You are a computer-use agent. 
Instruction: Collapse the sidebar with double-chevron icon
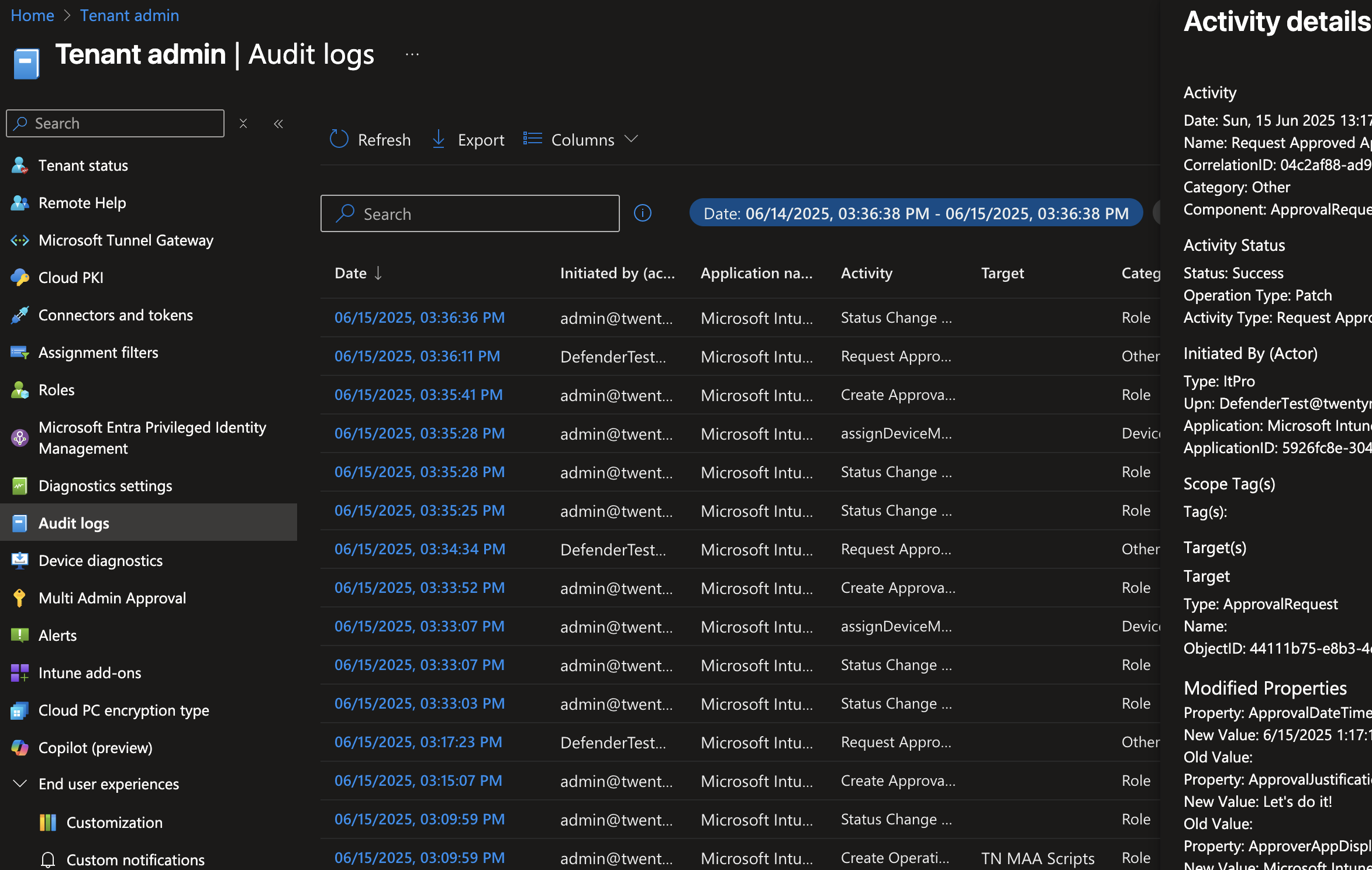[x=278, y=123]
